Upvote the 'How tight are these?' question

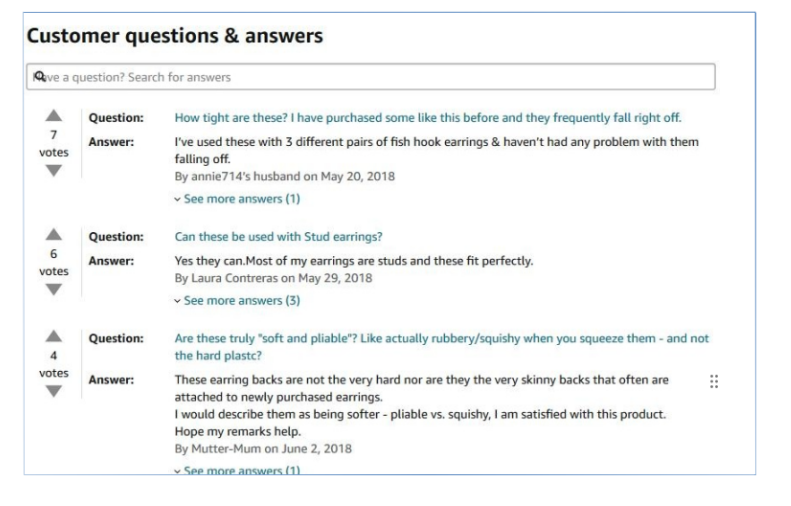pos(54,115)
